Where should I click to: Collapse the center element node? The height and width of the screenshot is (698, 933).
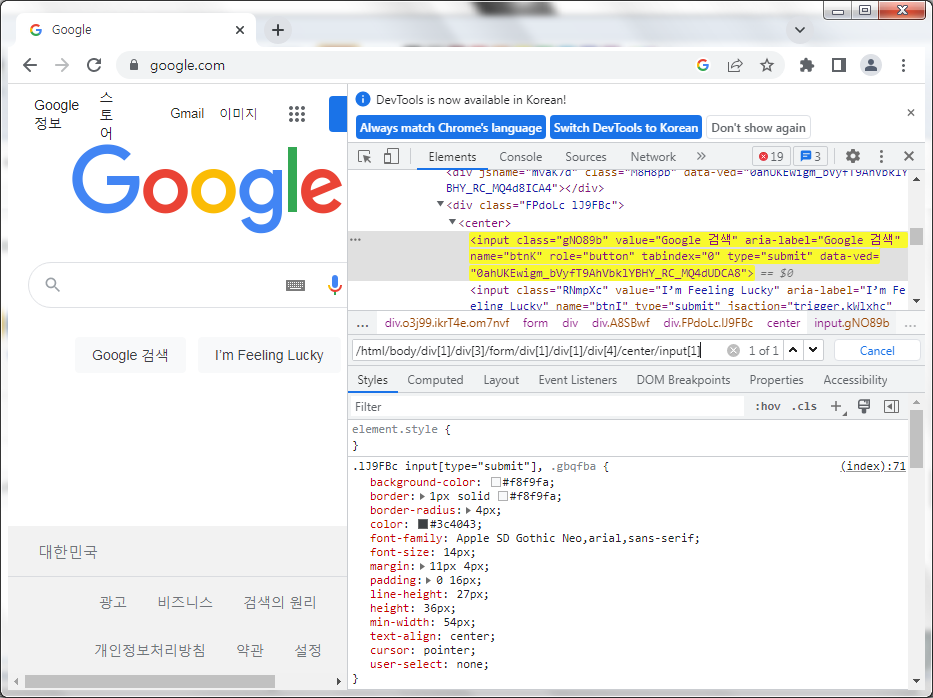452,223
